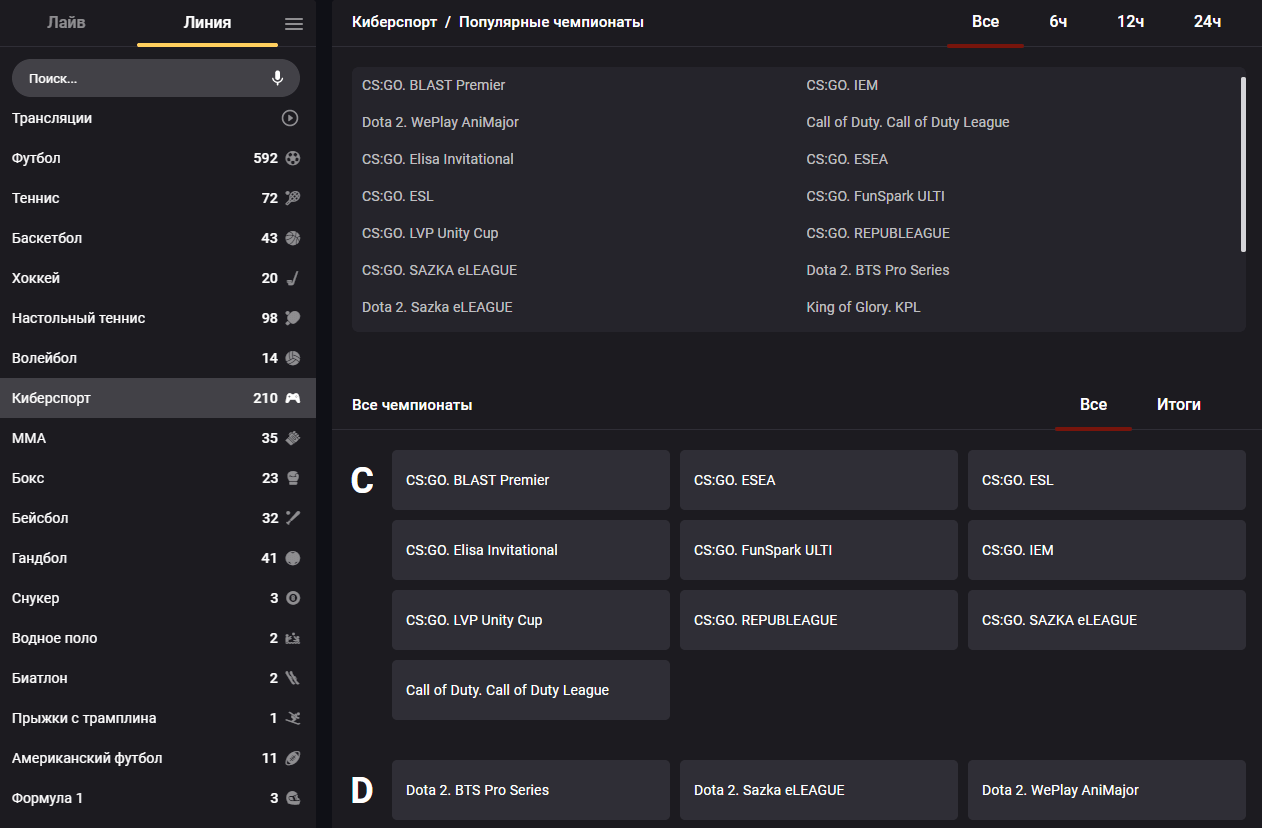Image resolution: width=1262 pixels, height=828 pixels.
Task: Click the hamburger menu icon in sidebar
Action: pyautogui.click(x=294, y=24)
